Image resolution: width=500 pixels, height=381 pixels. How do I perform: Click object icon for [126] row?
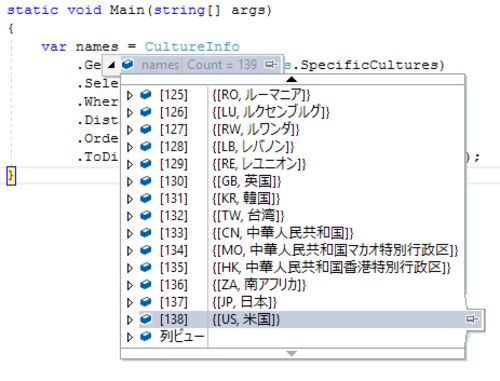pos(146,112)
